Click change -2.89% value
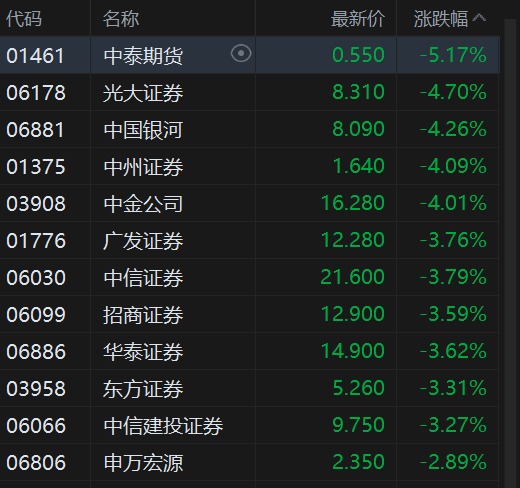This screenshot has width=520, height=488. tap(453, 462)
